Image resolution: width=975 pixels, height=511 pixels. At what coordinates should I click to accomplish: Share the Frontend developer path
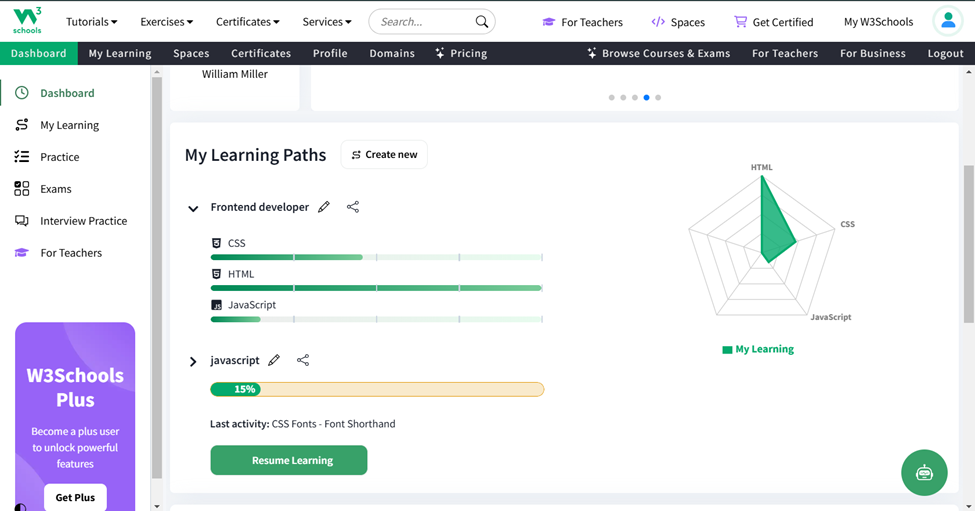click(353, 207)
